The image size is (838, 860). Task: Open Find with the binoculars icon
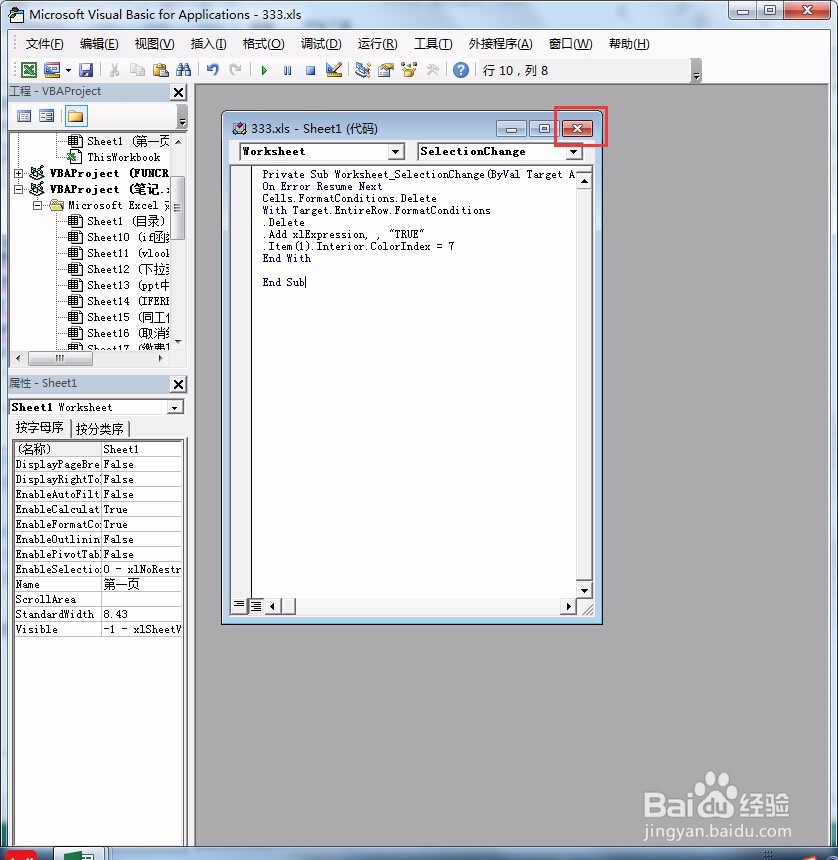point(183,70)
